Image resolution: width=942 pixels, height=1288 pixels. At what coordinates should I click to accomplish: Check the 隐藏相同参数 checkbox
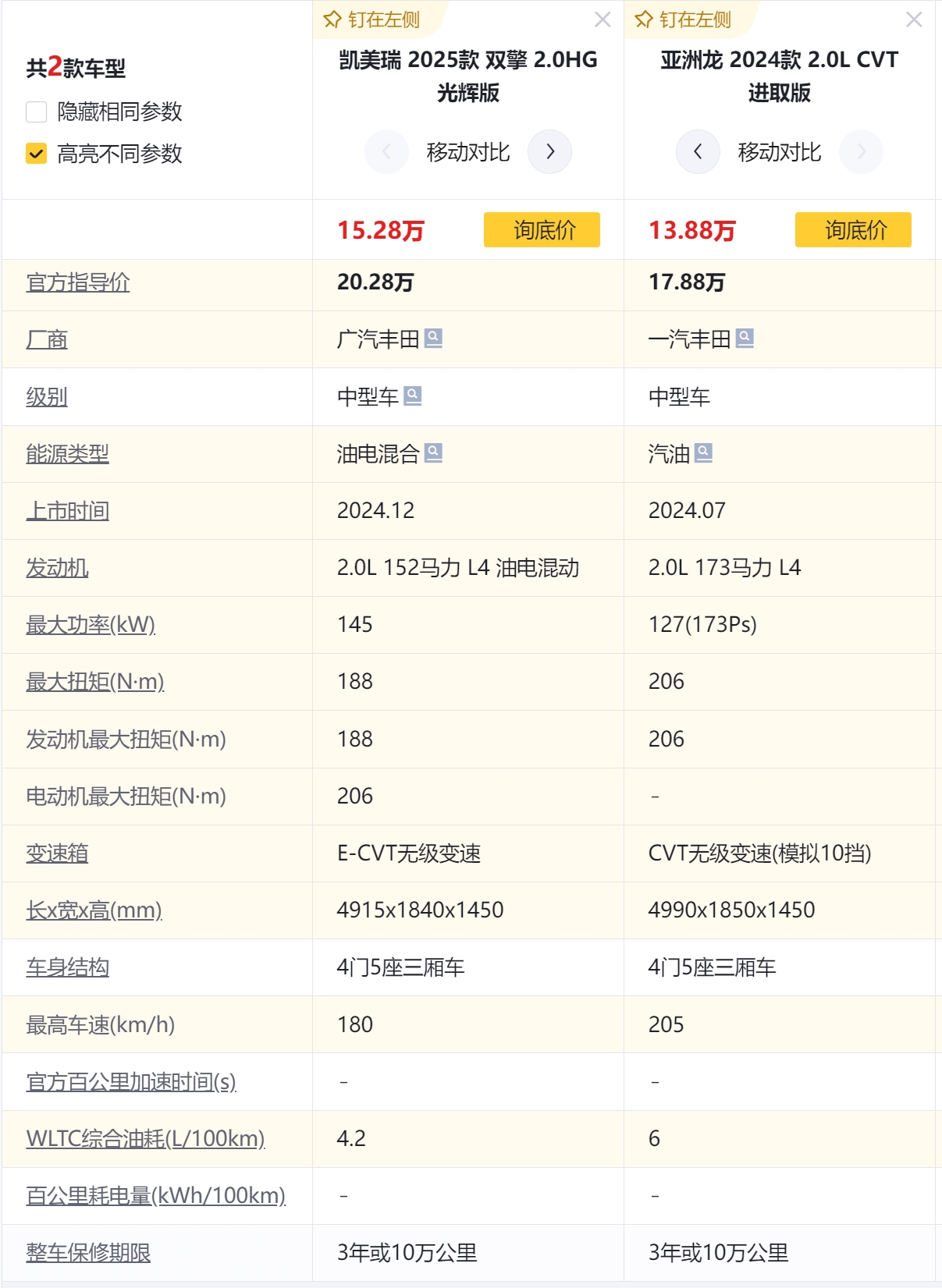[37, 112]
